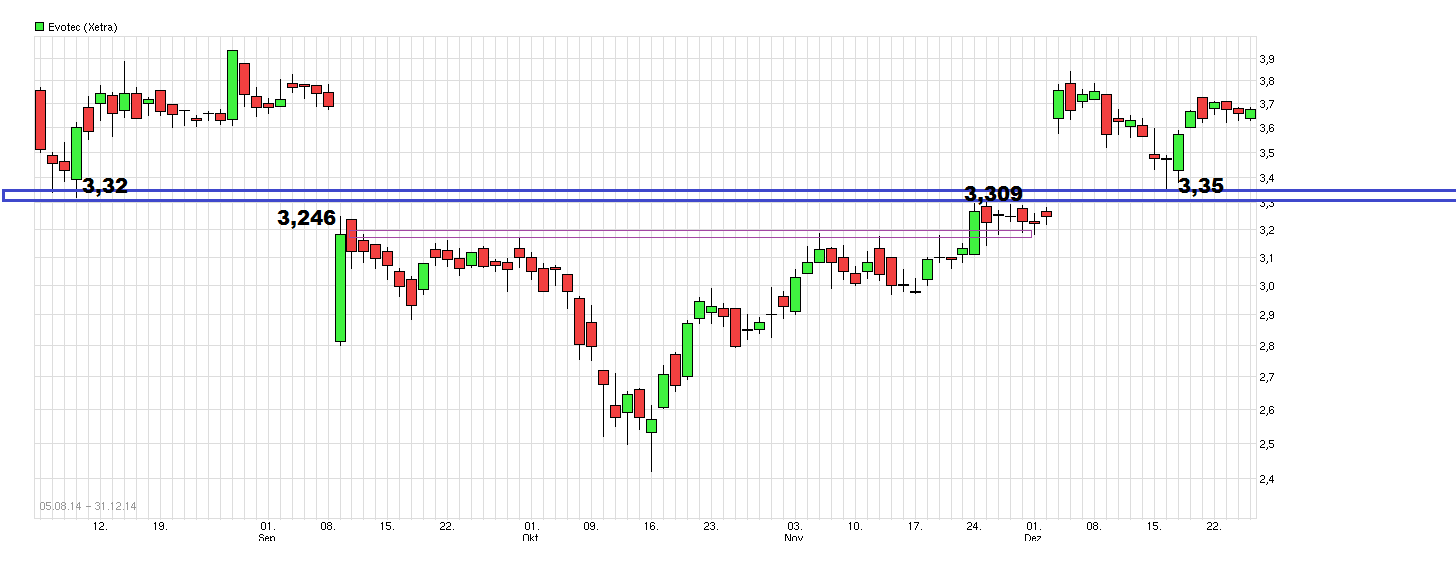Image resolution: width=1456 pixels, height=567 pixels.
Task: Select the 01. Okt date marker
Action: (x=532, y=531)
